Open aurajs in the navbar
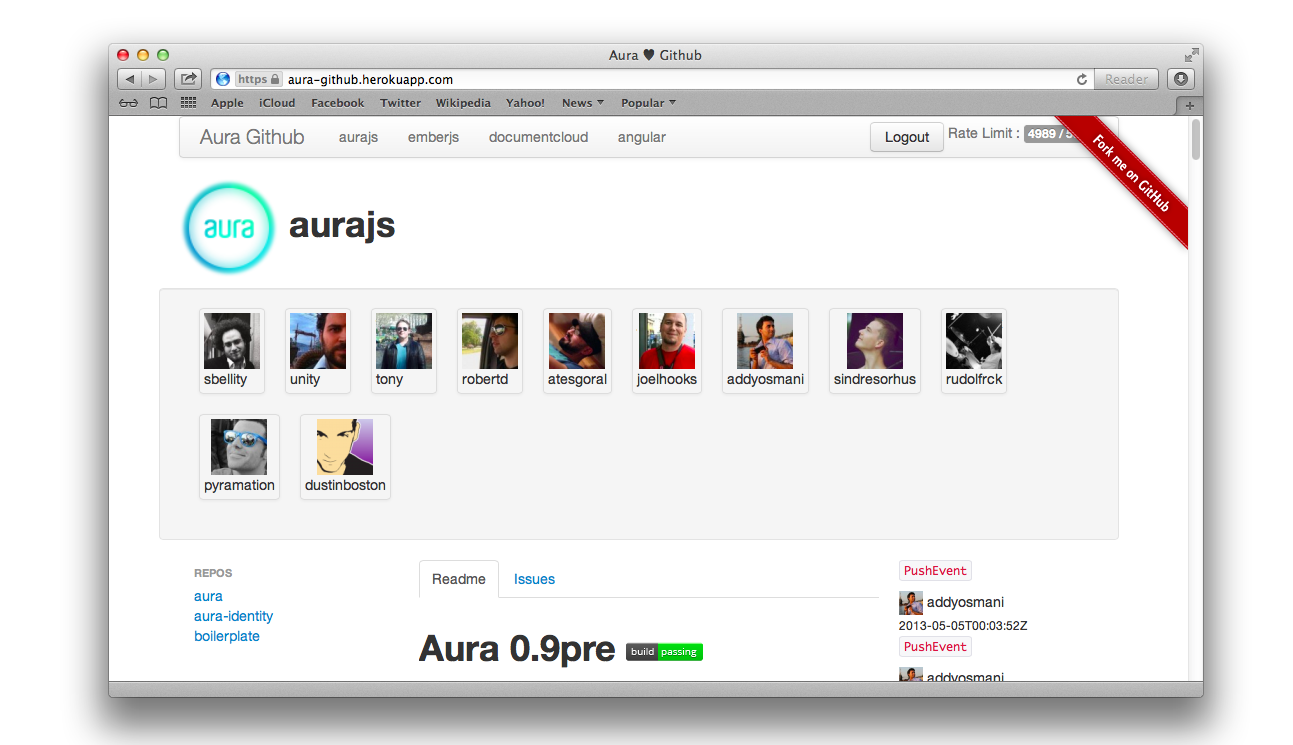Image resolution: width=1293 pixels, height=745 pixels. point(358,137)
